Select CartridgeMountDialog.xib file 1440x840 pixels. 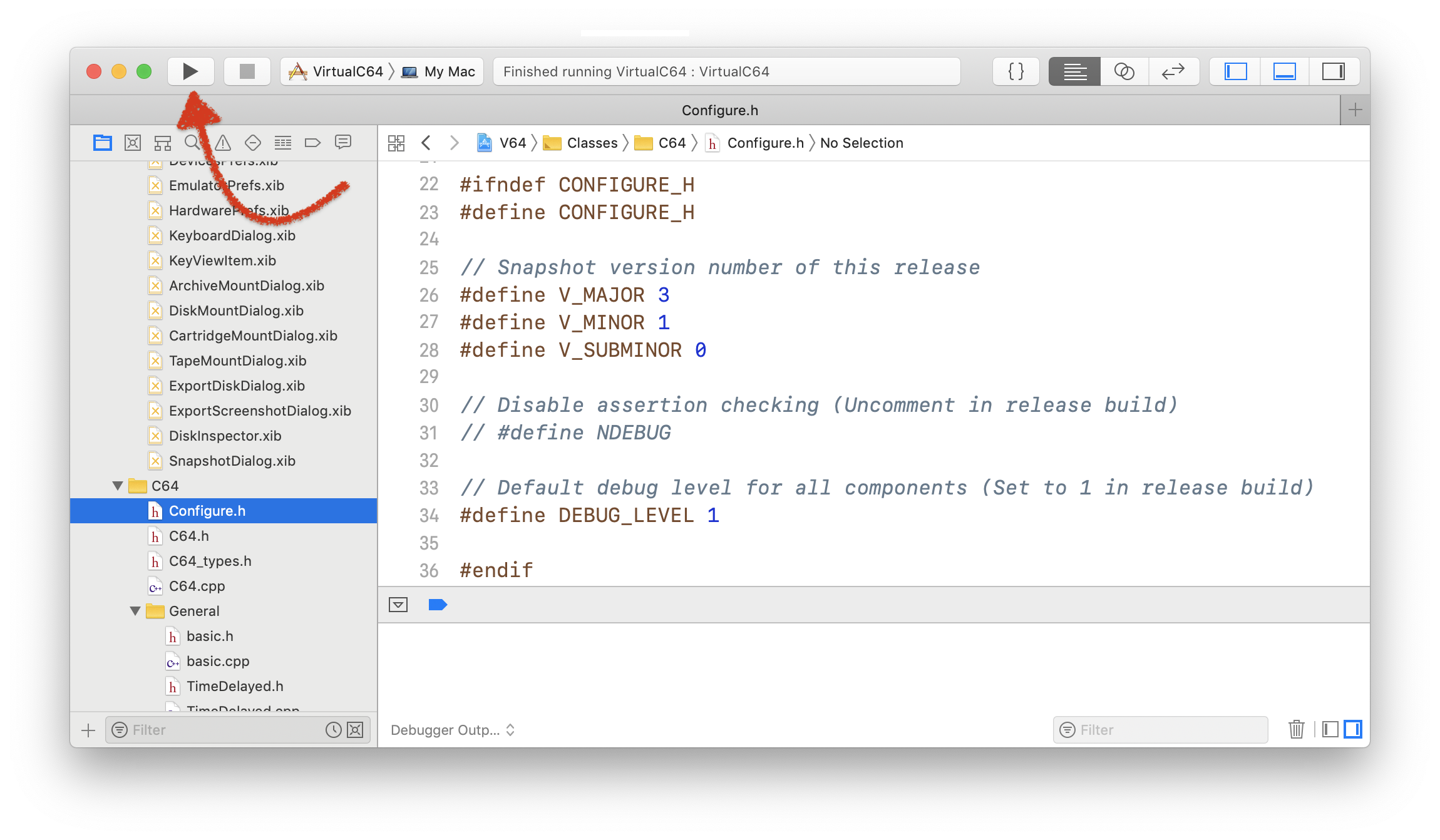(224, 335)
